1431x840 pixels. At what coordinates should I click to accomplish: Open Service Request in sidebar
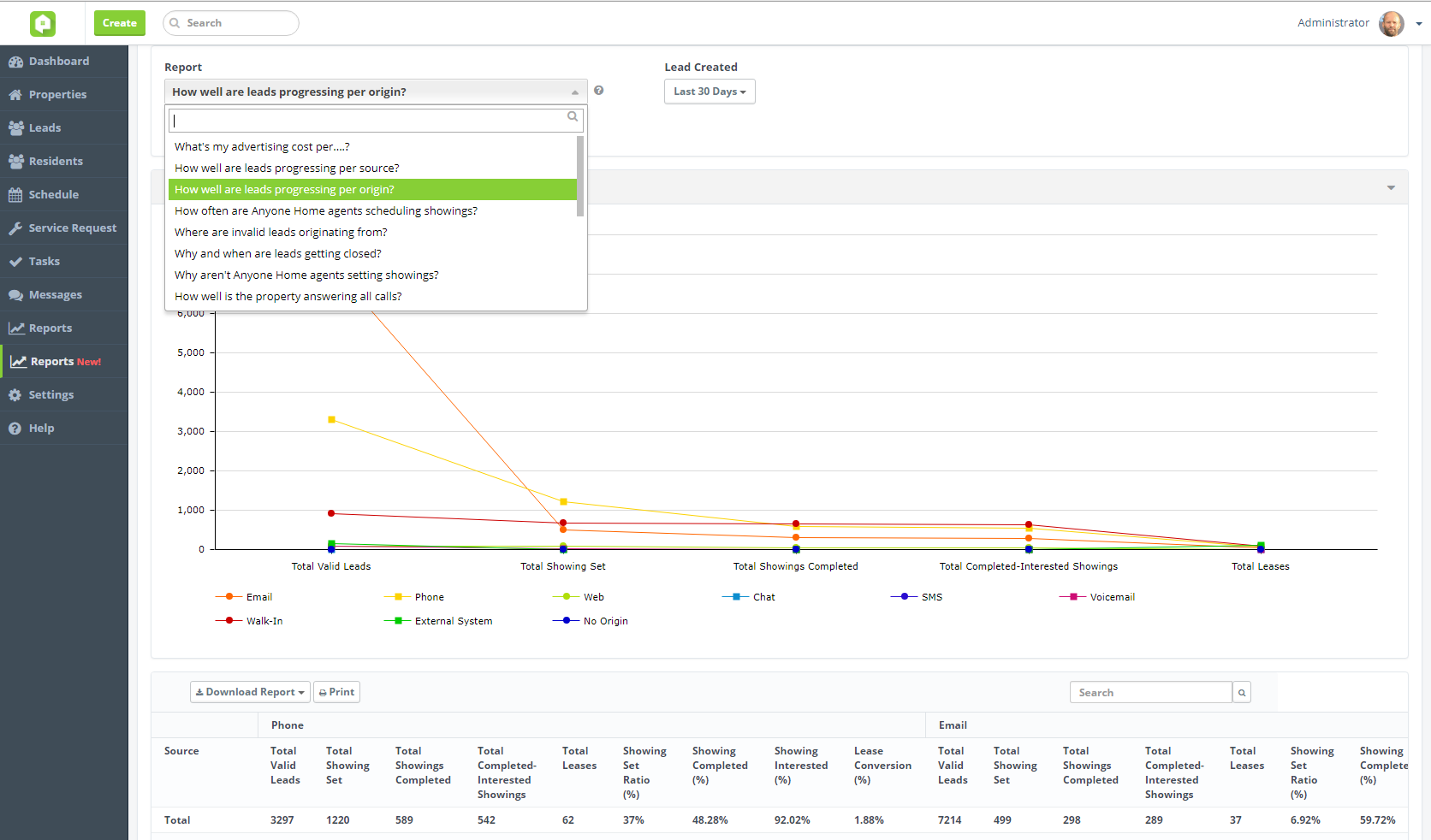[64, 228]
